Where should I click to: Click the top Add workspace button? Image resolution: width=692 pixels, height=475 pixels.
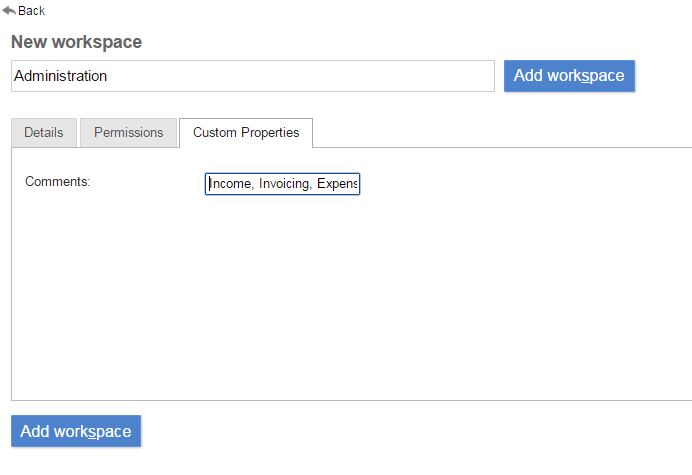click(x=569, y=76)
